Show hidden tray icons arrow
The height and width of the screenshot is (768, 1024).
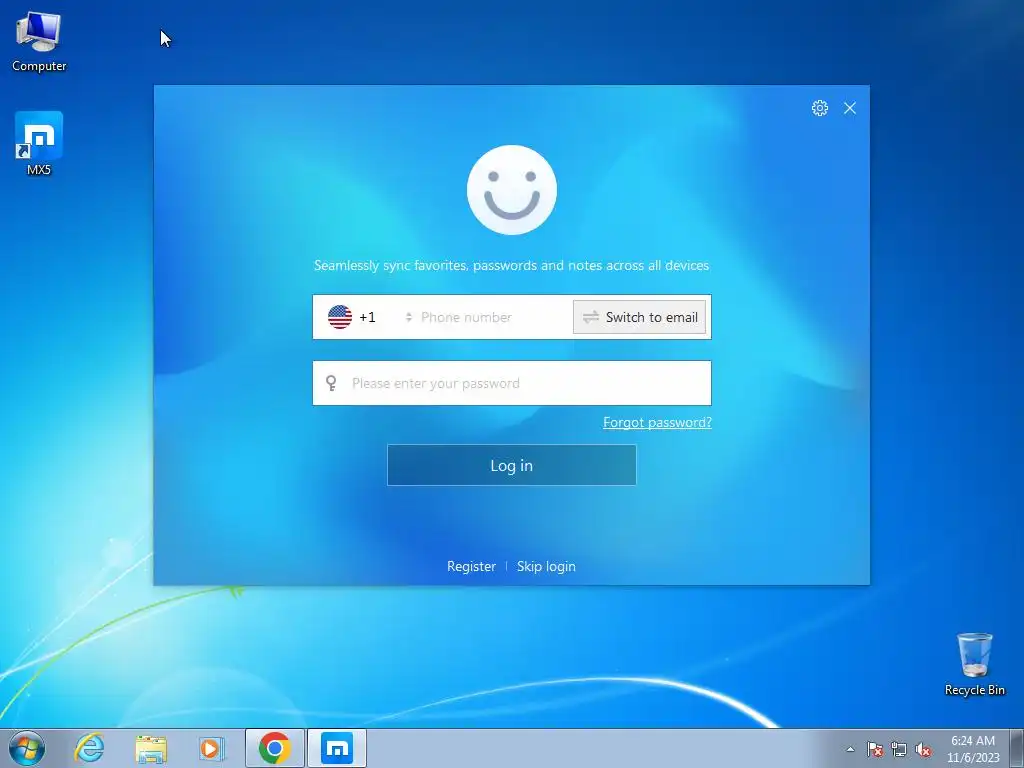[850, 749]
